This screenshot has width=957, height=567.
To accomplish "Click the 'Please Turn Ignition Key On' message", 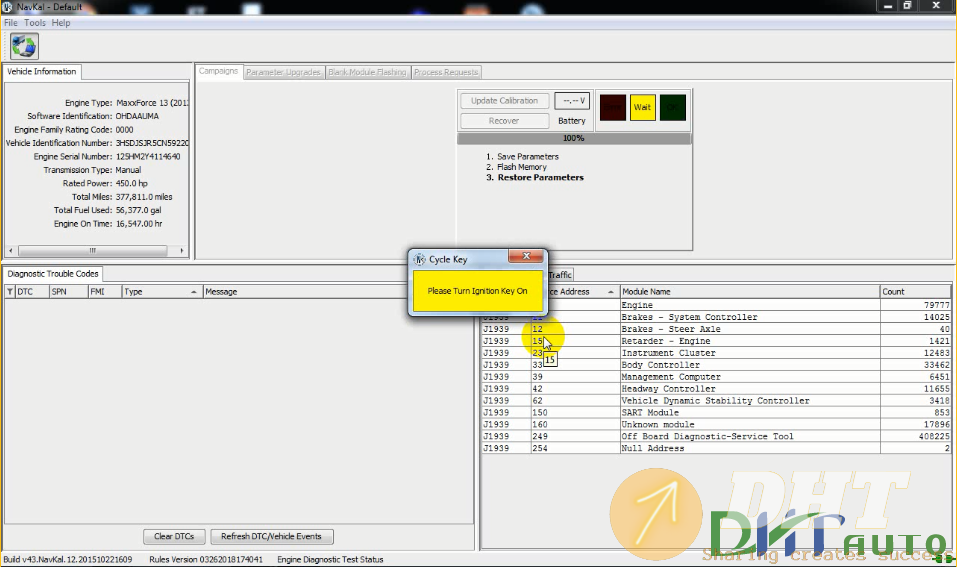I will pos(477,291).
